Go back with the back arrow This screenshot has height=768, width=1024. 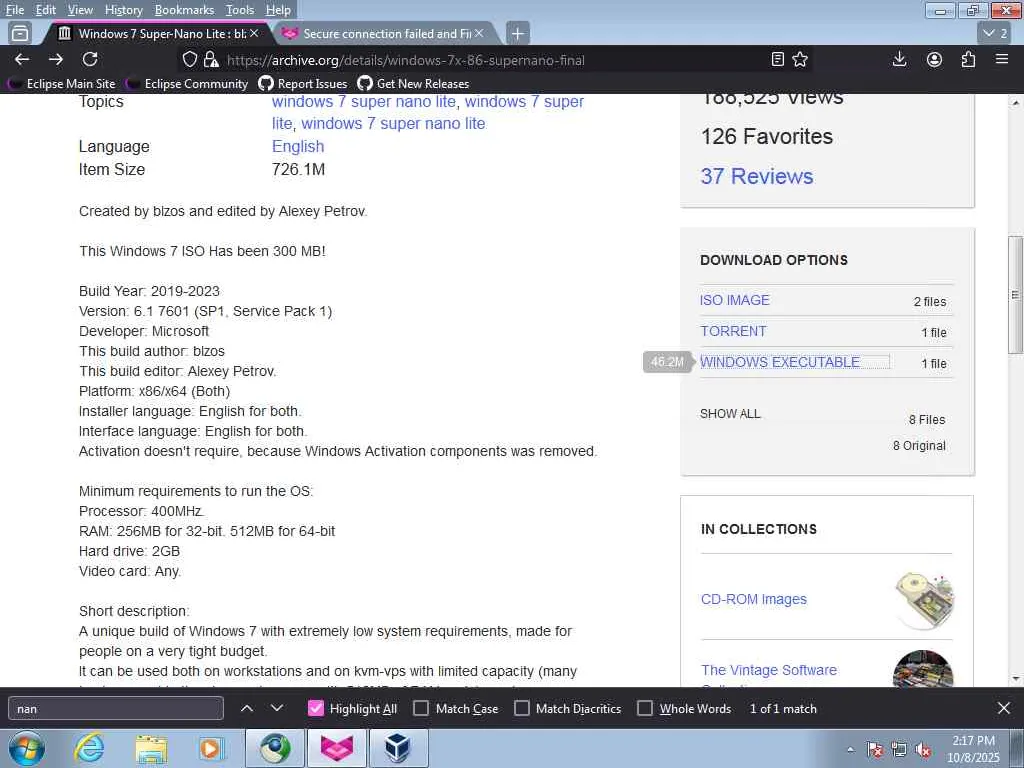tap(22, 59)
